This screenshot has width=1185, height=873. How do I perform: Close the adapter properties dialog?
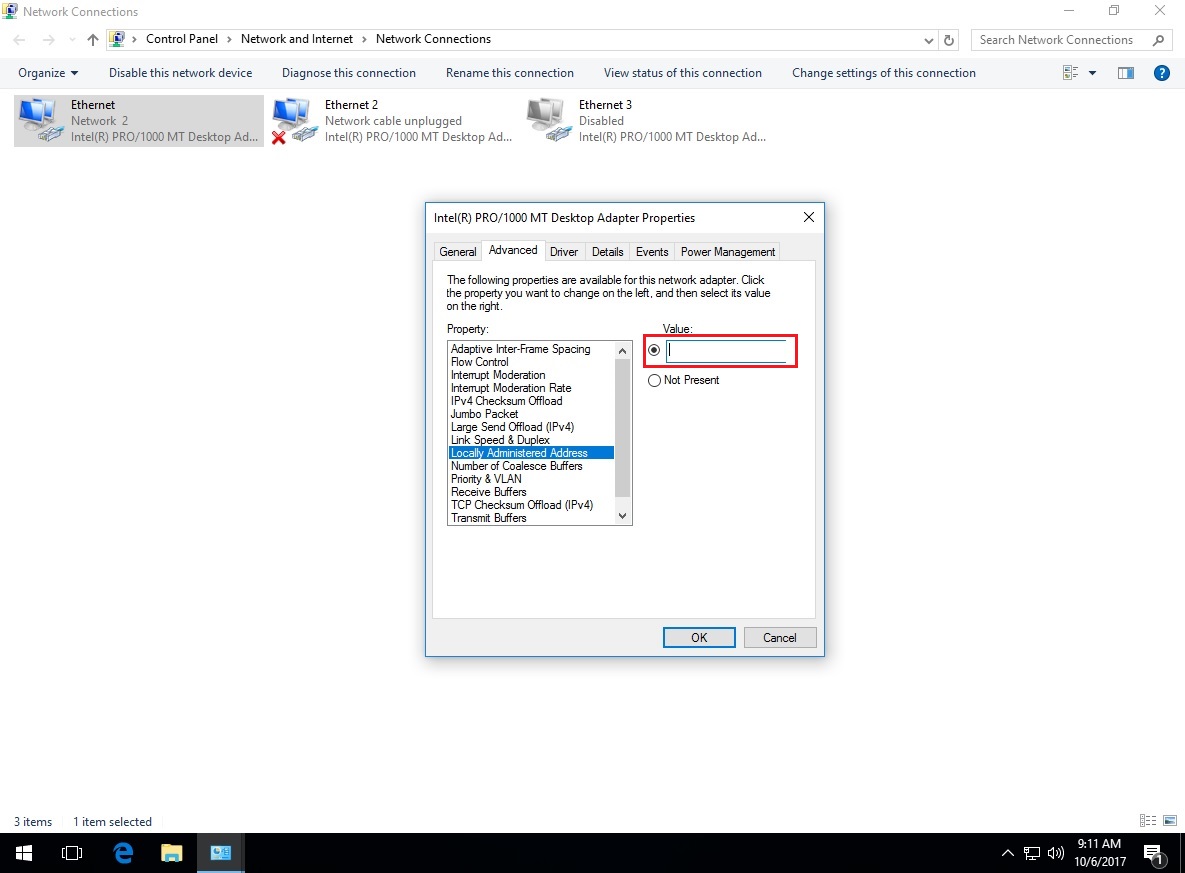pyautogui.click(x=809, y=218)
